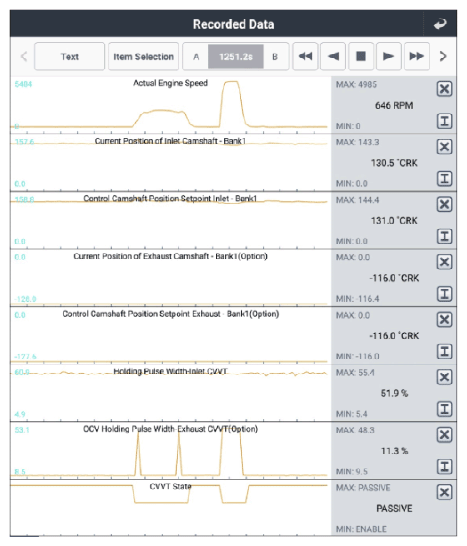Image resolution: width=467 pixels, height=546 pixels.
Task: Stop the recorded data playback
Action: click(361, 56)
